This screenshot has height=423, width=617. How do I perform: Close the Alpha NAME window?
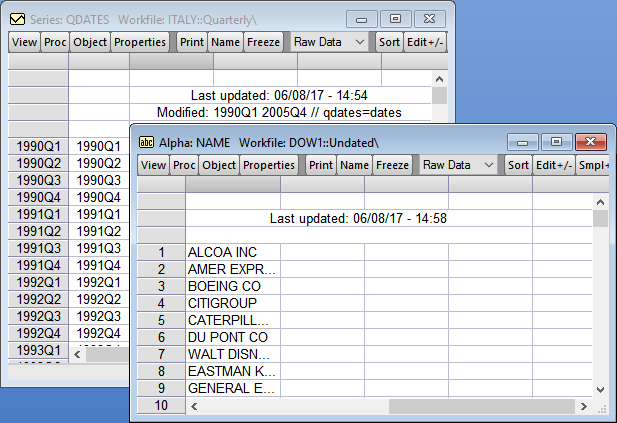click(x=591, y=142)
